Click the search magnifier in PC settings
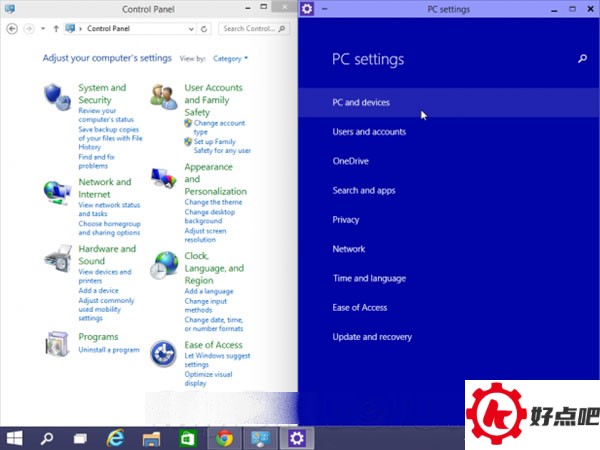The image size is (600, 450). tap(583, 60)
